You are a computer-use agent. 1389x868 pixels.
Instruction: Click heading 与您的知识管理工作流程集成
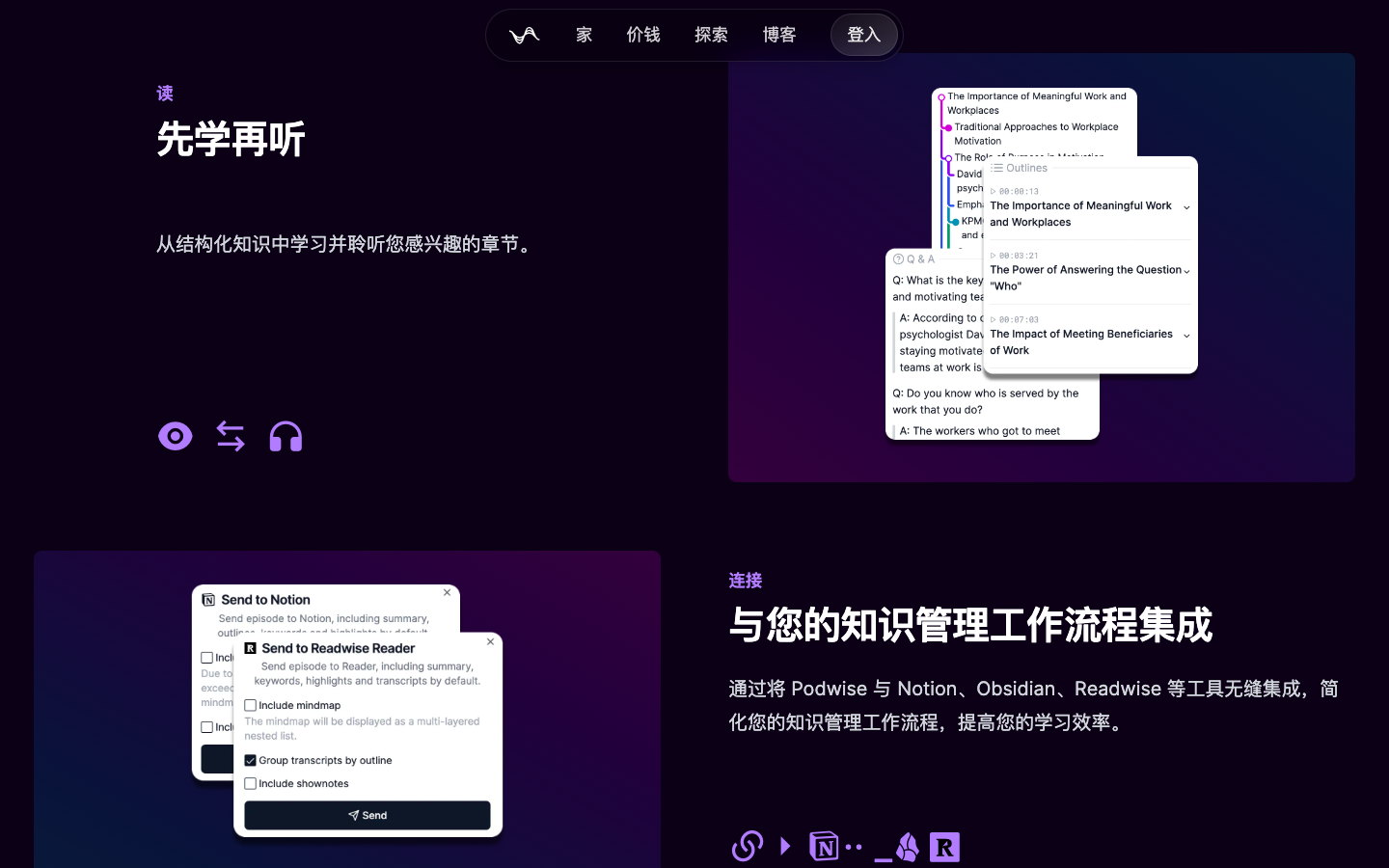click(970, 625)
